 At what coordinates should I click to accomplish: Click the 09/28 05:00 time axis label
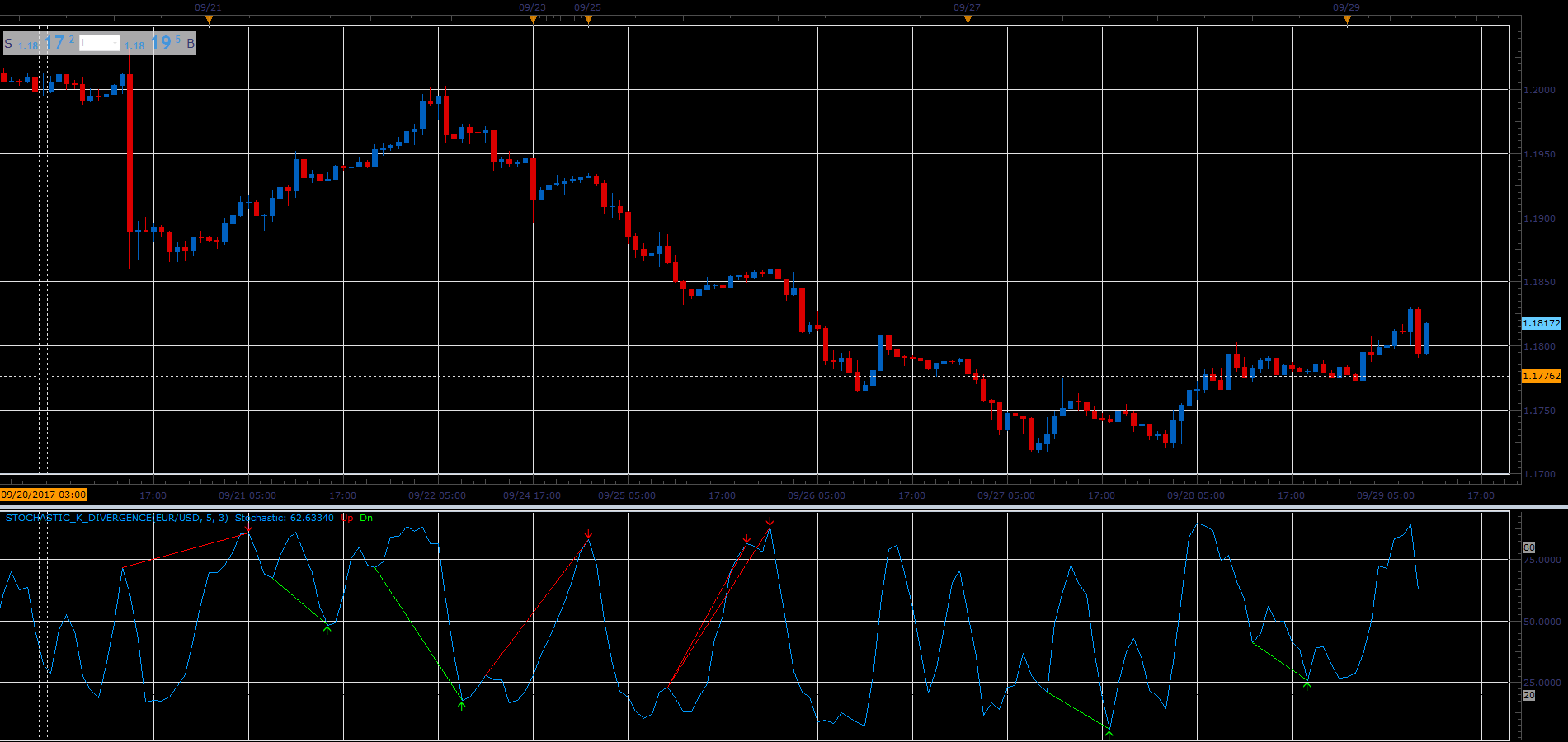pos(1196,495)
